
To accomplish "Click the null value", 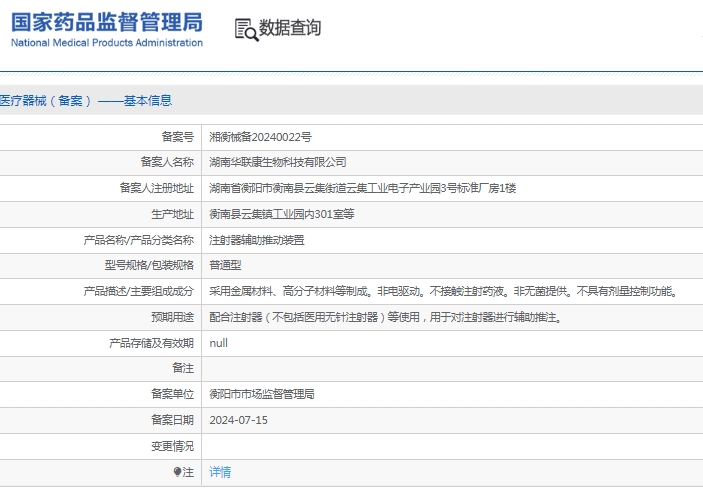I will click(x=218, y=343).
